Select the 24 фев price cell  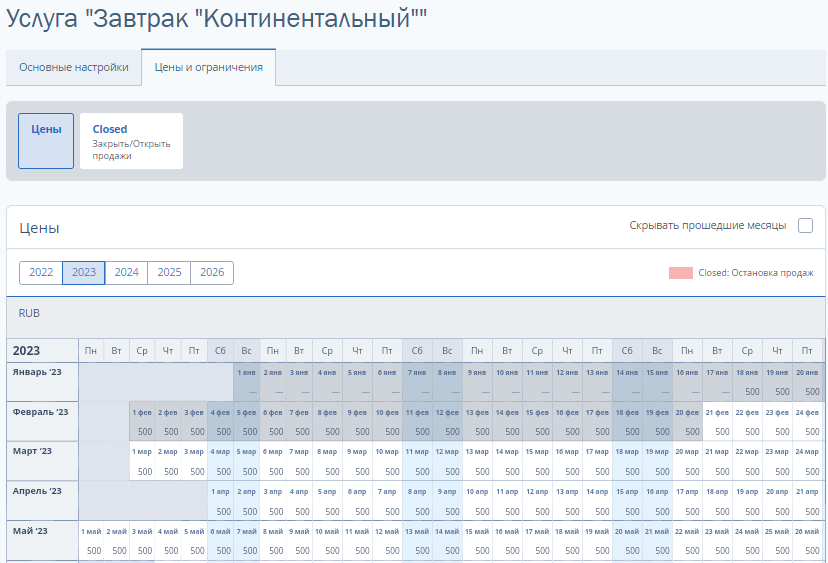pyautogui.click(x=807, y=421)
